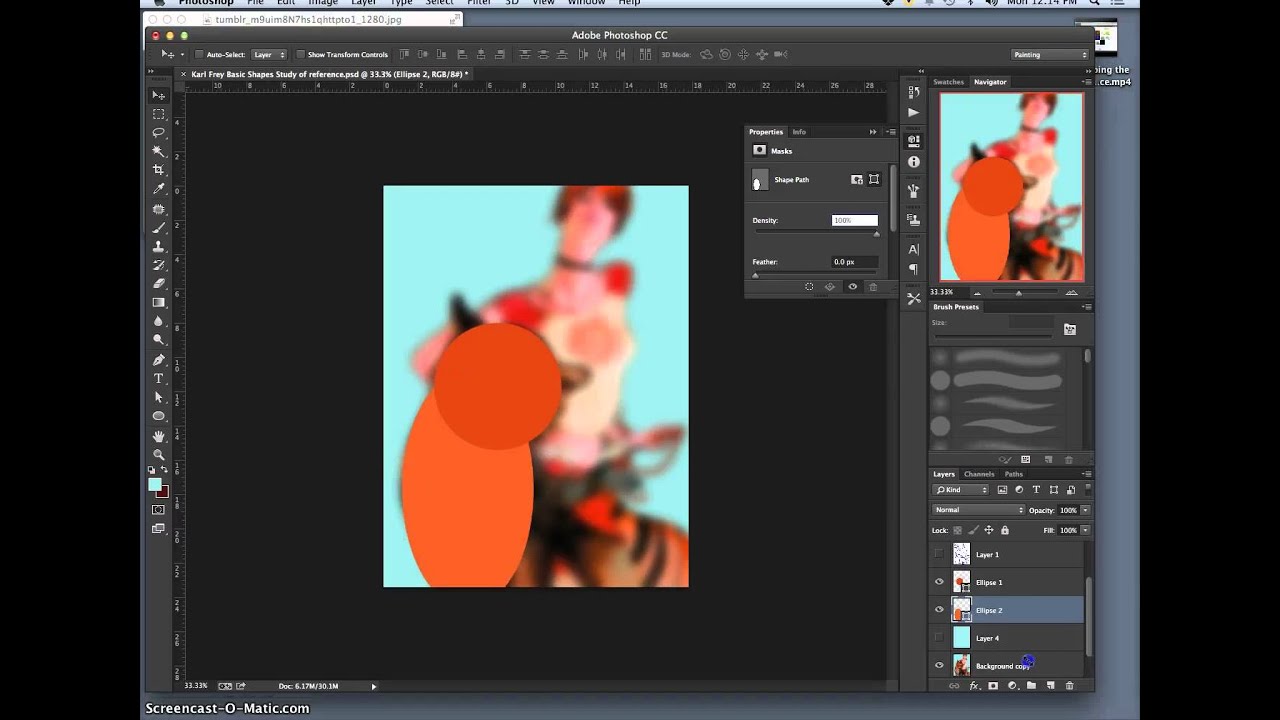Select the Brush tool
Viewport: 1280px width, 720px height.
tap(158, 227)
